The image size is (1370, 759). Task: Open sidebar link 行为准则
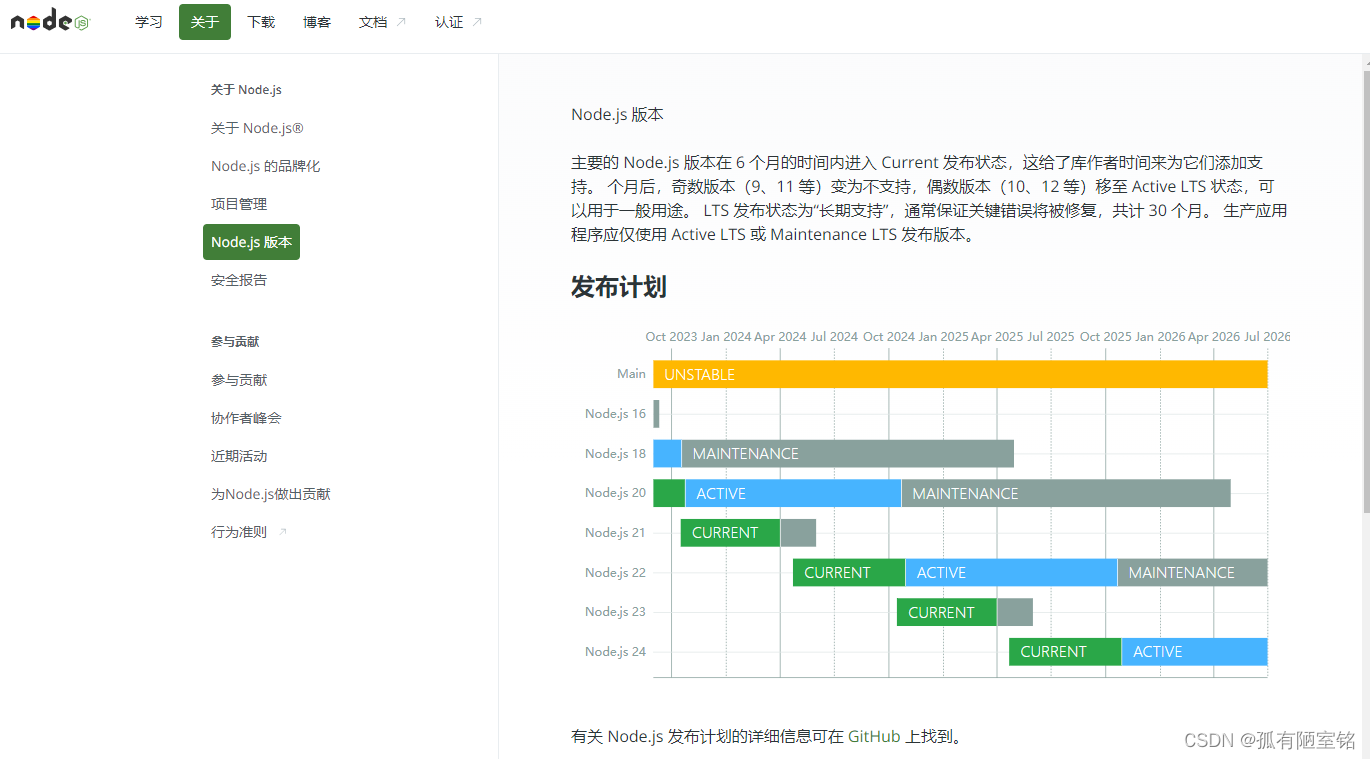(x=239, y=532)
